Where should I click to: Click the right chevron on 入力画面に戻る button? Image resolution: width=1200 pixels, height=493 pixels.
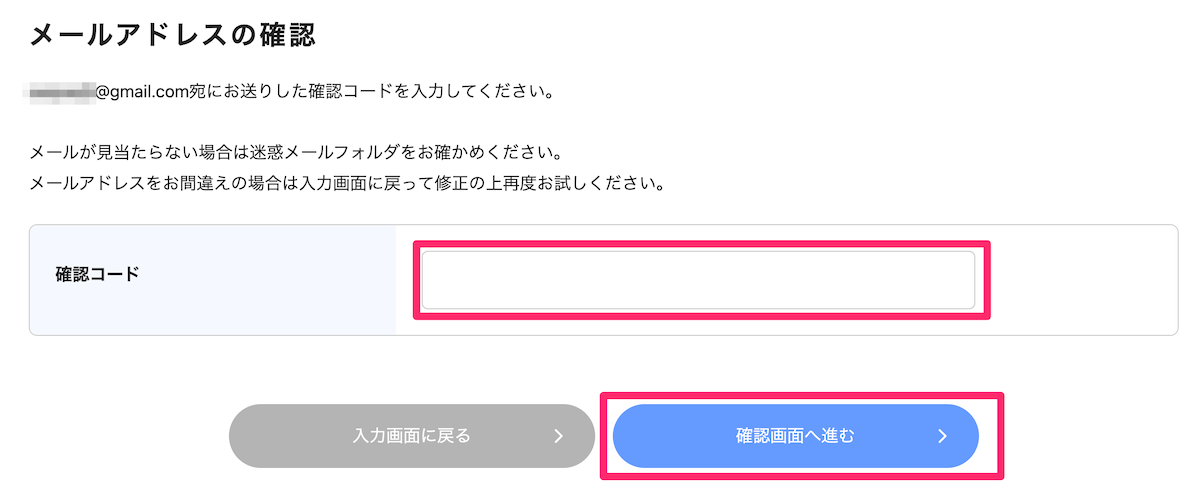558,436
